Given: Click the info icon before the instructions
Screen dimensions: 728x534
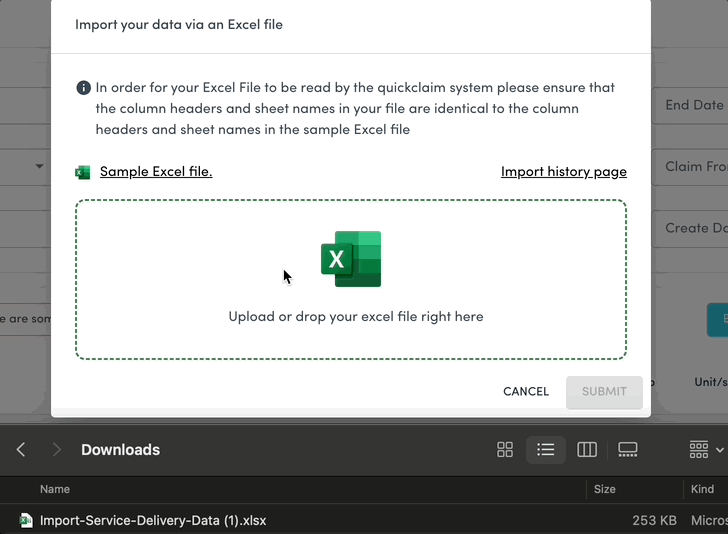Looking at the screenshot, I should coord(84,88).
